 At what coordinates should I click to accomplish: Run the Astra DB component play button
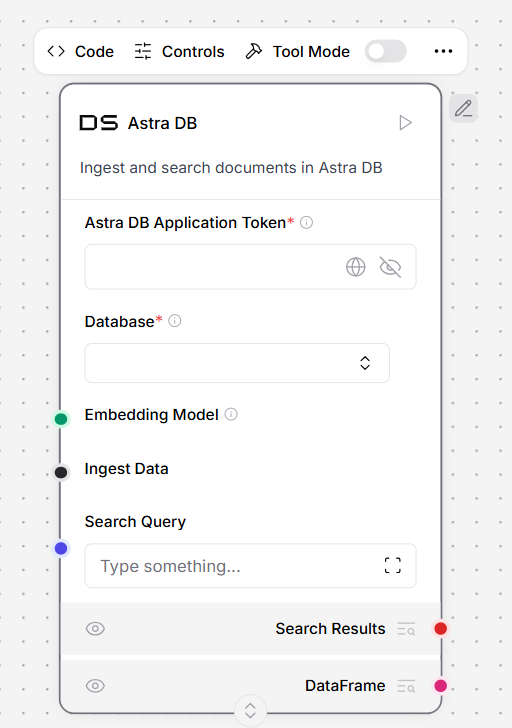click(405, 123)
